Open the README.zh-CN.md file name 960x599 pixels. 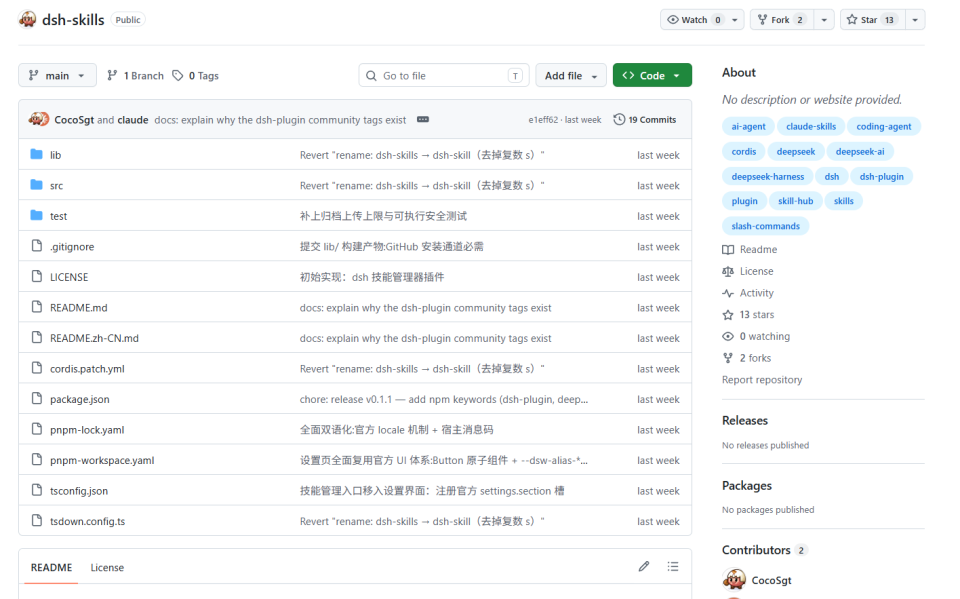pos(94,338)
